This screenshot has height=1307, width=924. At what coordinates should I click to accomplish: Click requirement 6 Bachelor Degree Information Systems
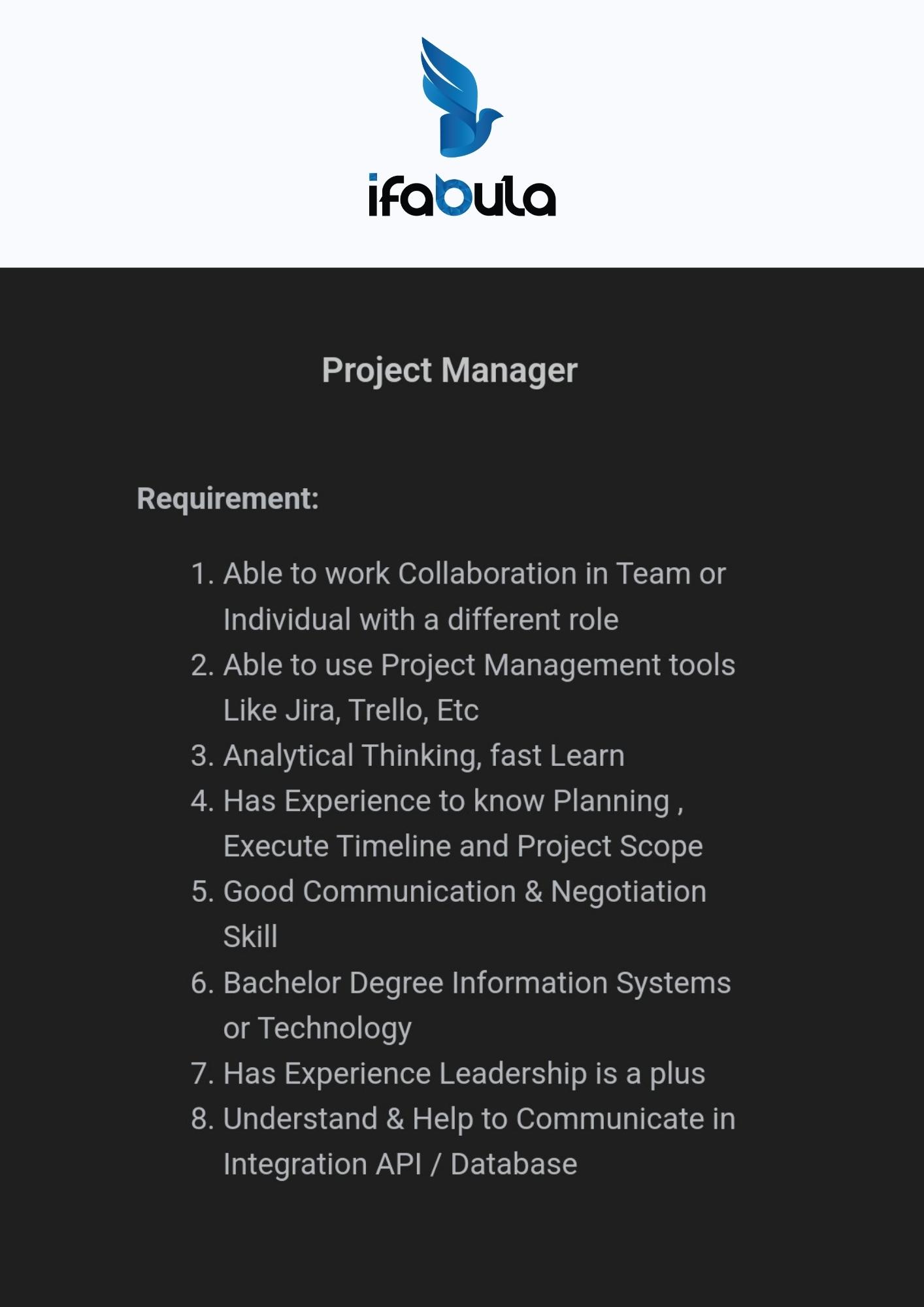[x=461, y=983]
